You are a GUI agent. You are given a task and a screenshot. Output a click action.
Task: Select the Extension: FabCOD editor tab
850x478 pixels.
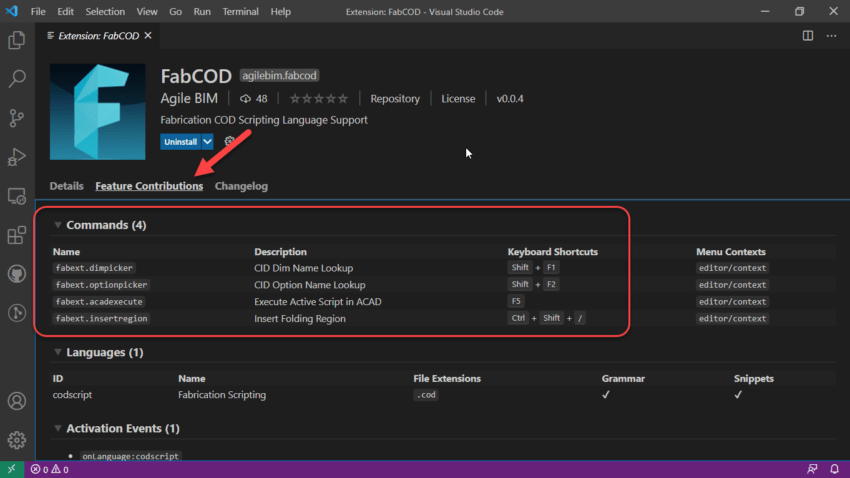coord(99,36)
